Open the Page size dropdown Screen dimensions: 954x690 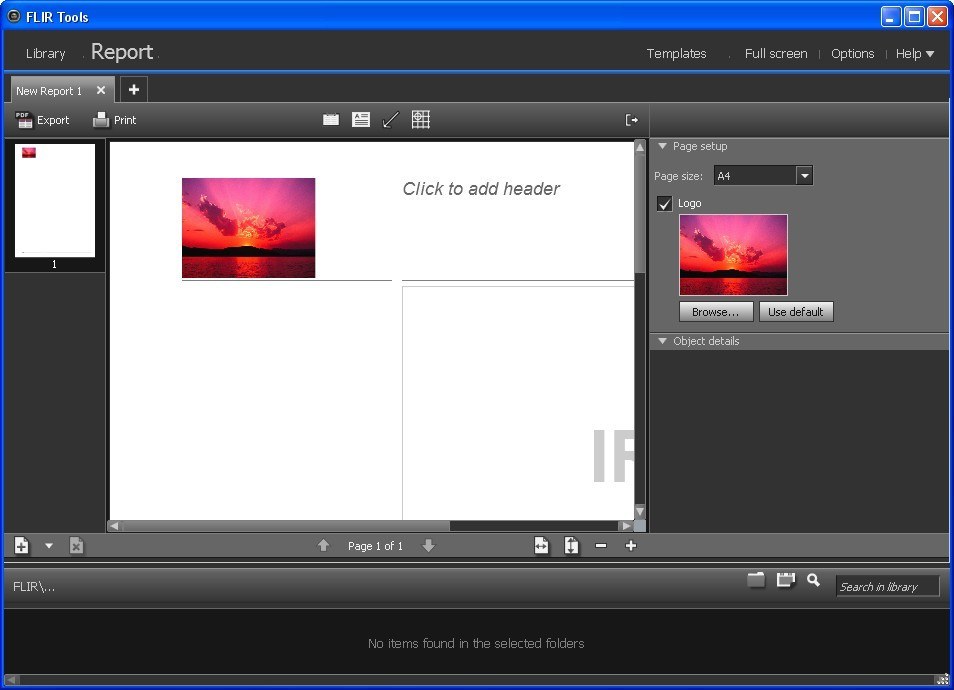point(804,175)
